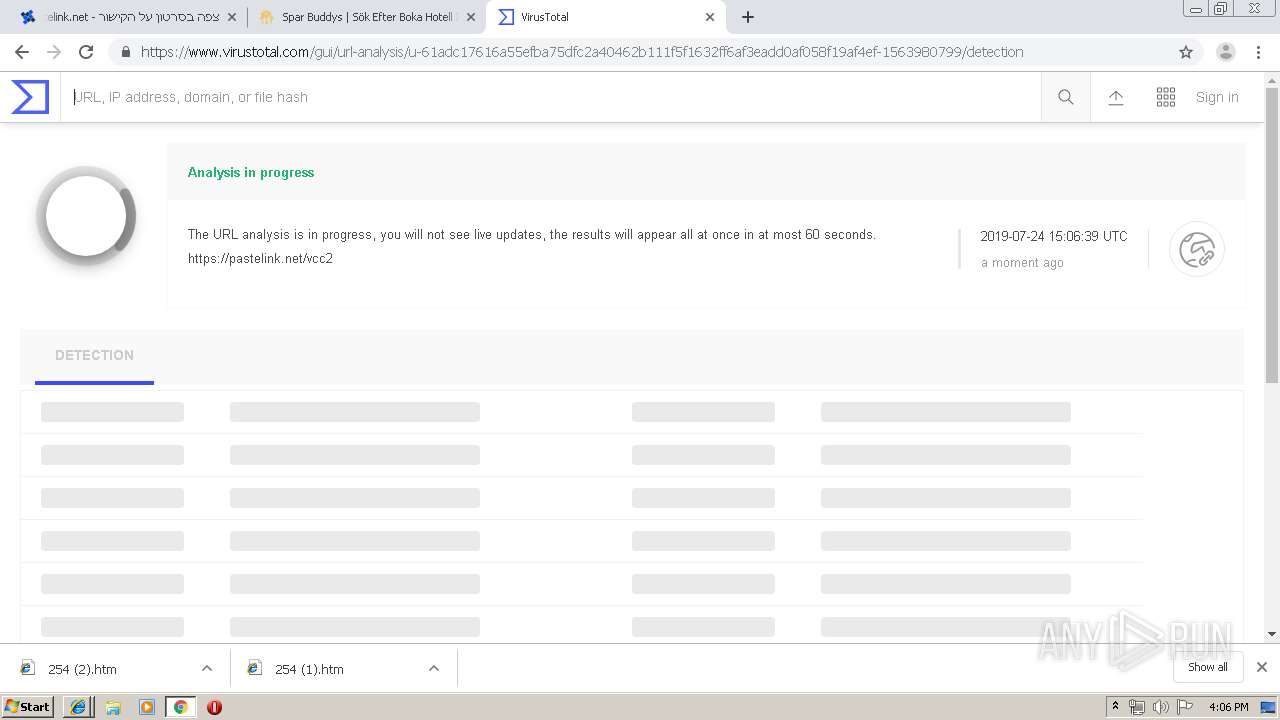Click the page vertical scrollbar
The image size is (1280, 720).
[x=1272, y=235]
